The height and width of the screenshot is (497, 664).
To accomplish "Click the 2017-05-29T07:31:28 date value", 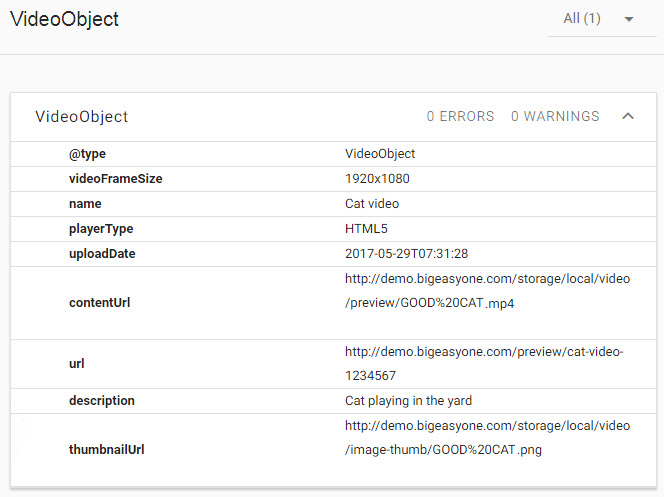I will 406,254.
